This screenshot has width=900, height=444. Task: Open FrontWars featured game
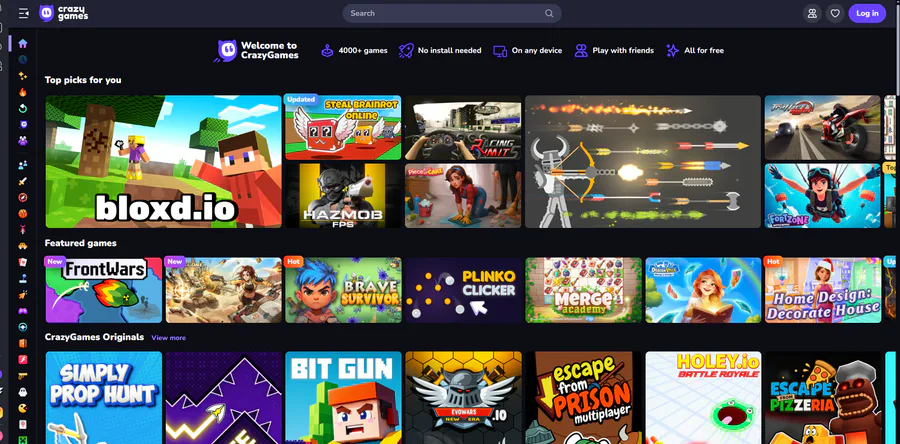tap(104, 290)
